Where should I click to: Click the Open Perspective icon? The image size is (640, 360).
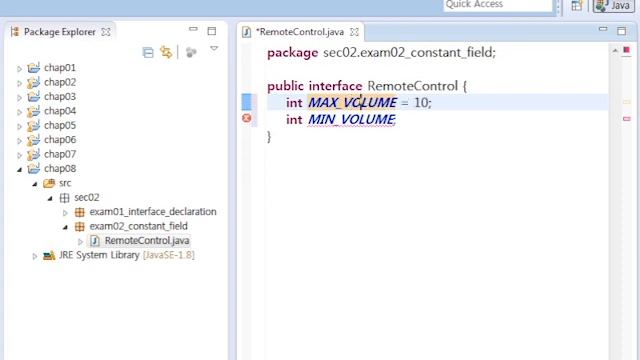coord(576,6)
